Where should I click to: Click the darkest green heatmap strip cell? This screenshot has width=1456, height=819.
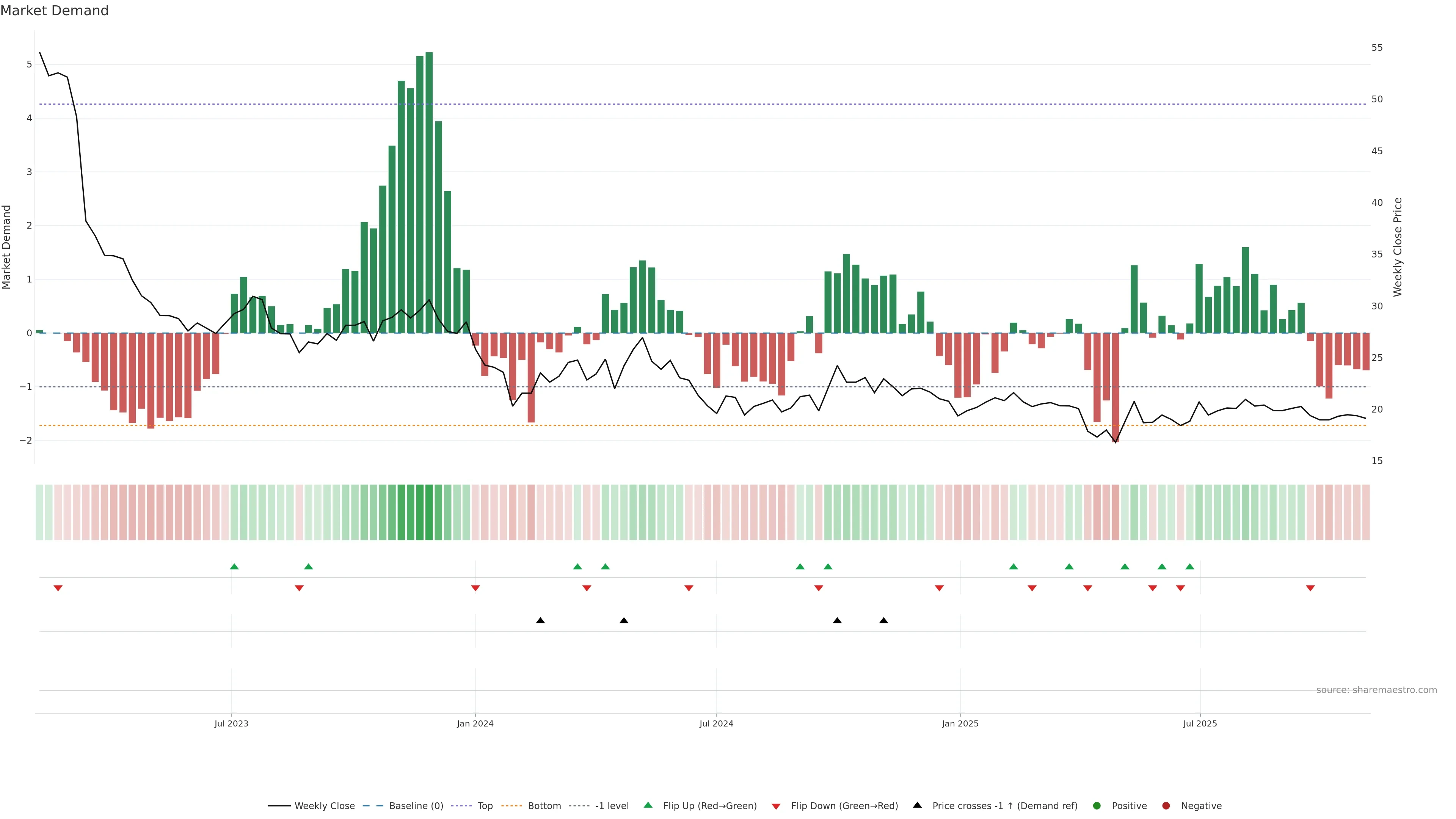[x=429, y=512]
